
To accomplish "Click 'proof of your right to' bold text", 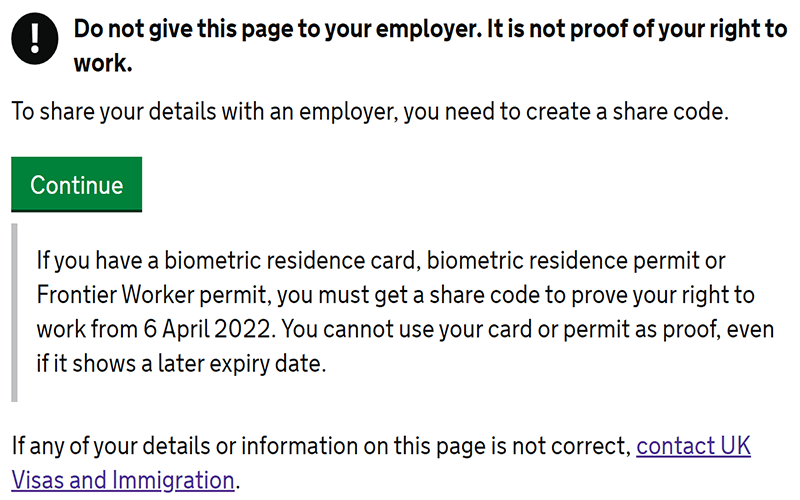I will (x=679, y=29).
